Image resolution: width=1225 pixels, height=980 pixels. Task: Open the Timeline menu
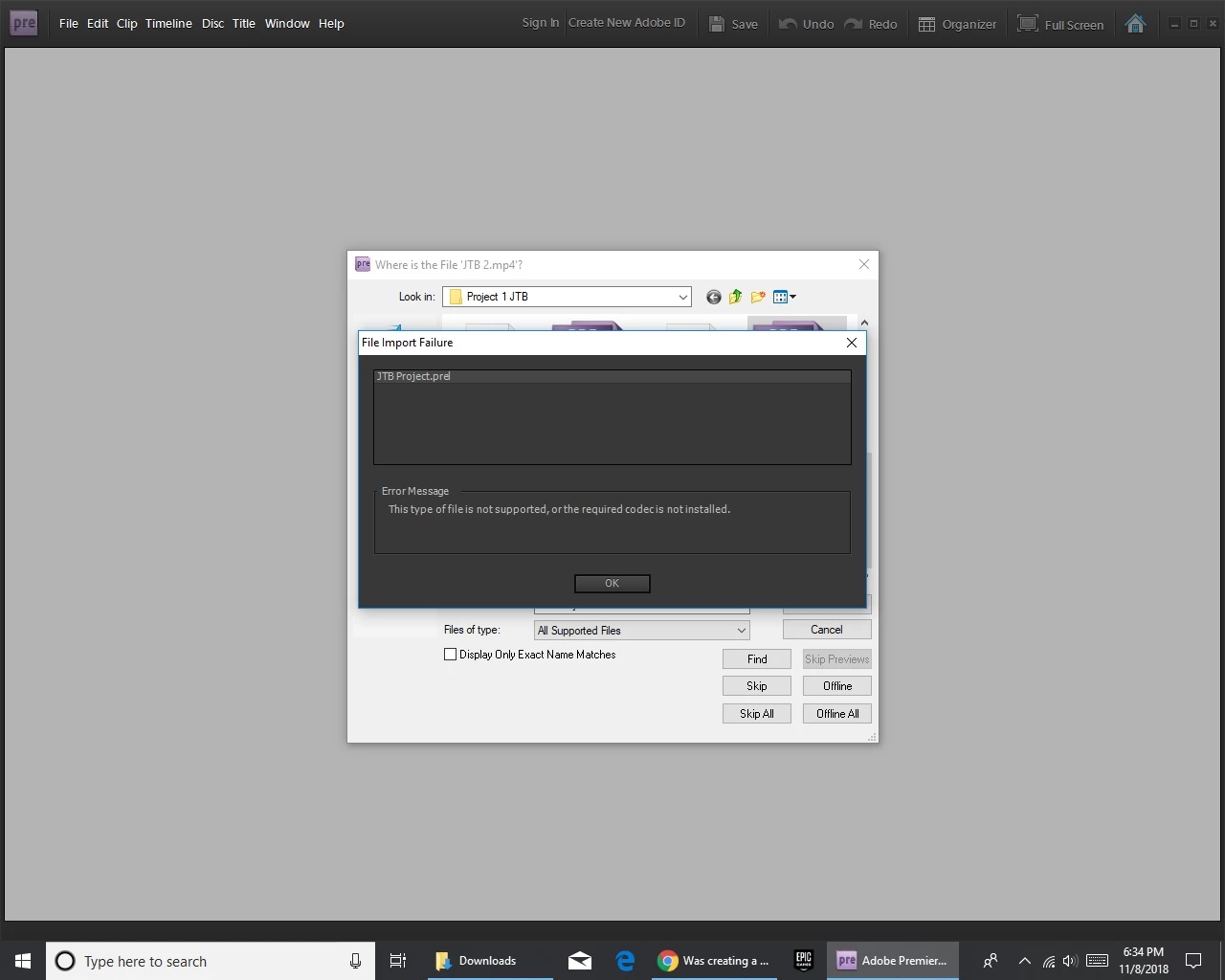(168, 24)
